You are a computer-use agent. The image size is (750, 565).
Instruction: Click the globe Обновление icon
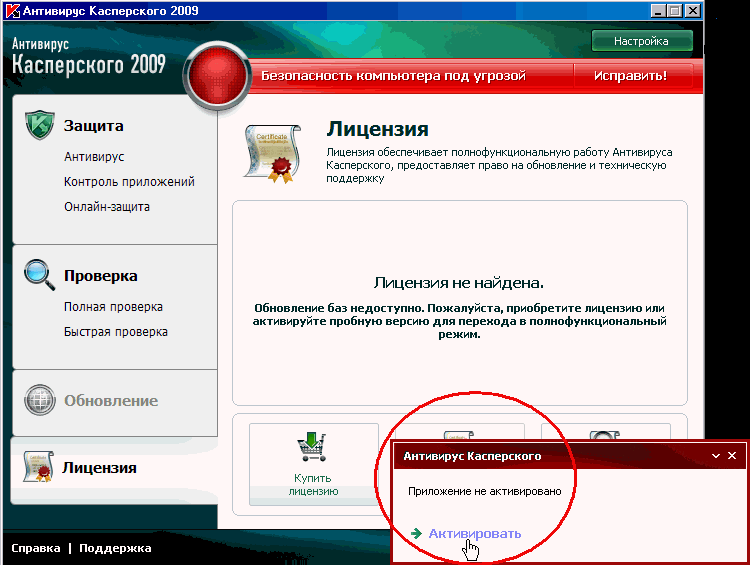[40, 400]
